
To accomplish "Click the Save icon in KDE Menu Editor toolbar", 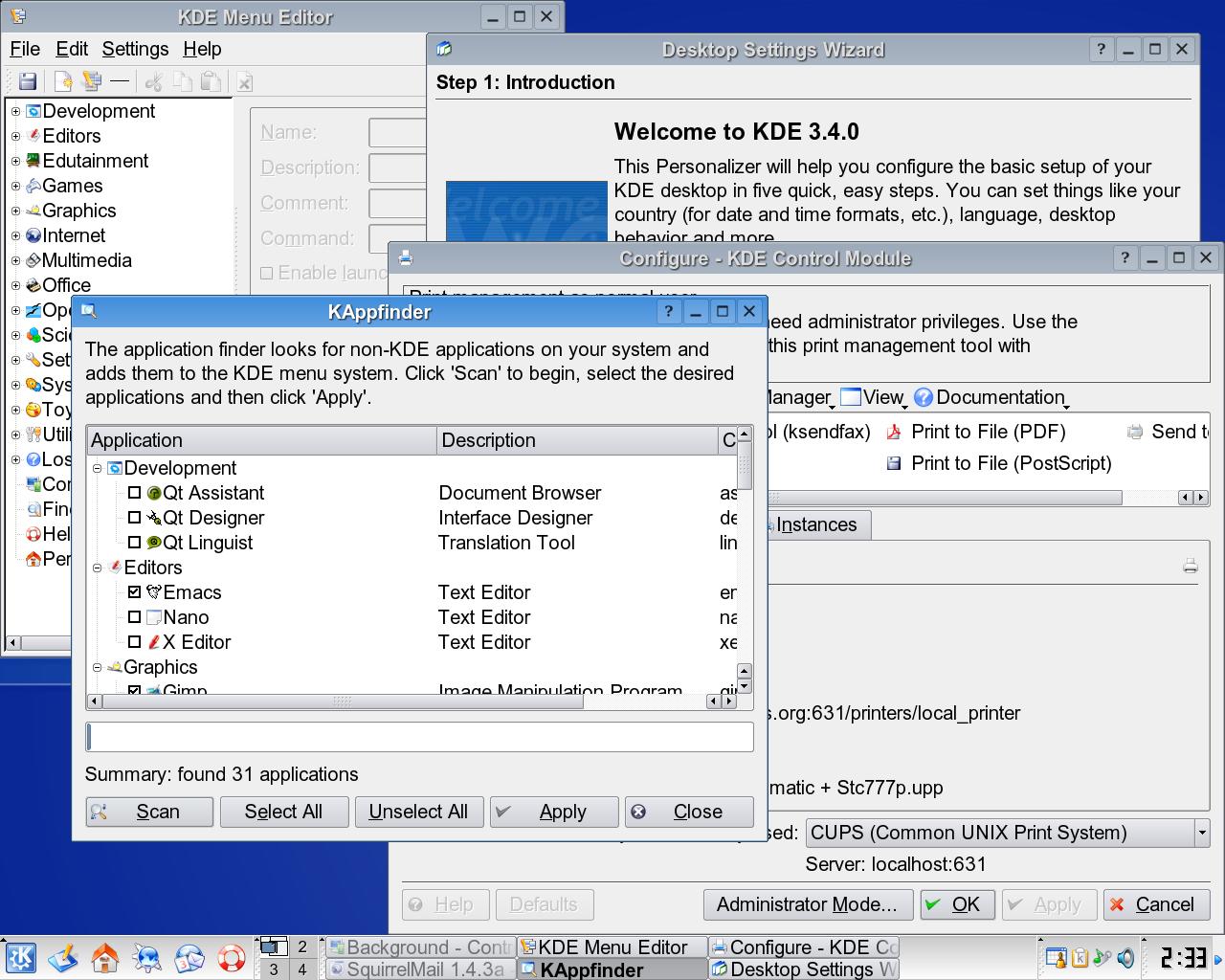I will coord(28,82).
